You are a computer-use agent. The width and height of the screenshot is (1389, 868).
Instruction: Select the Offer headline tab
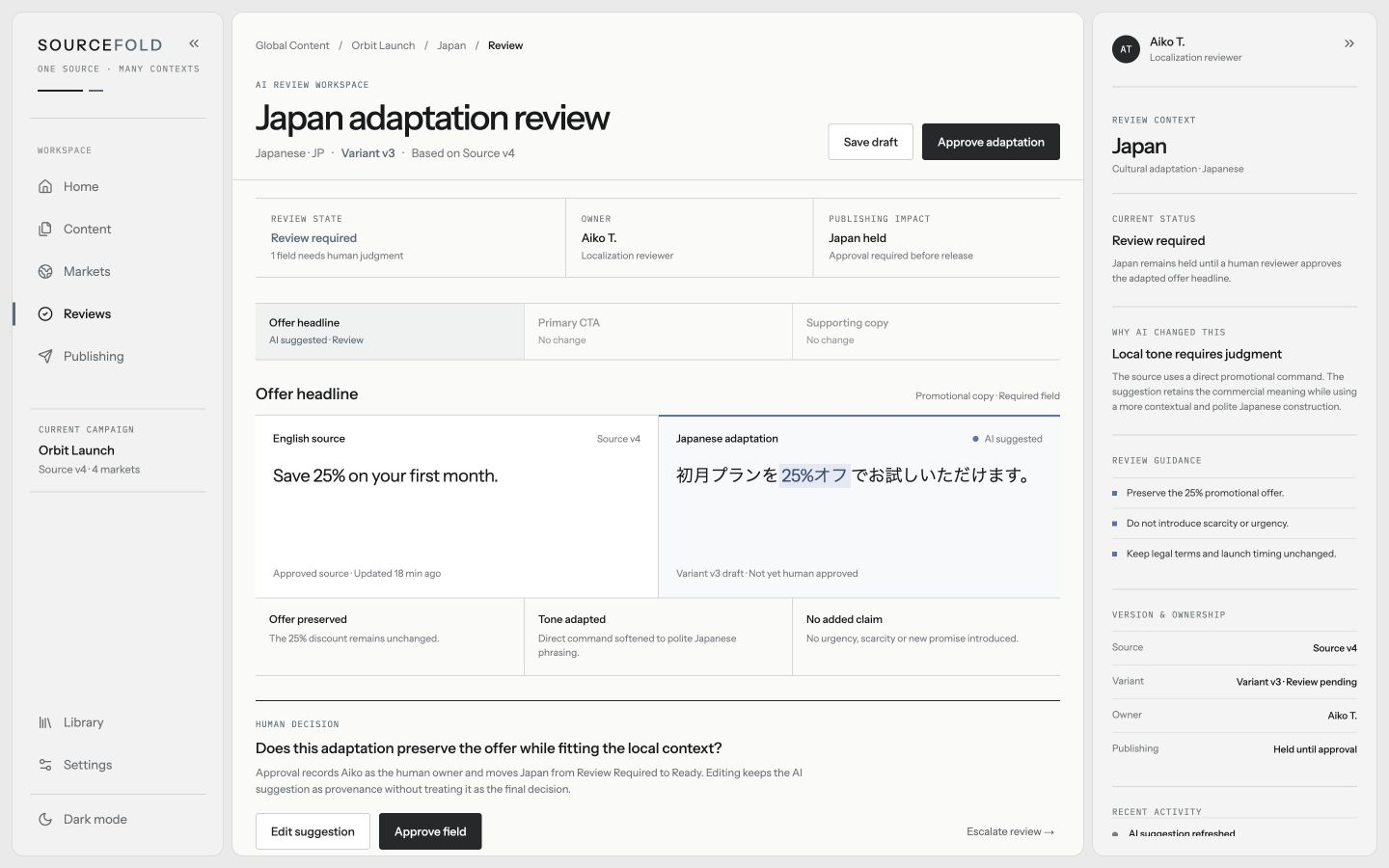390,332
